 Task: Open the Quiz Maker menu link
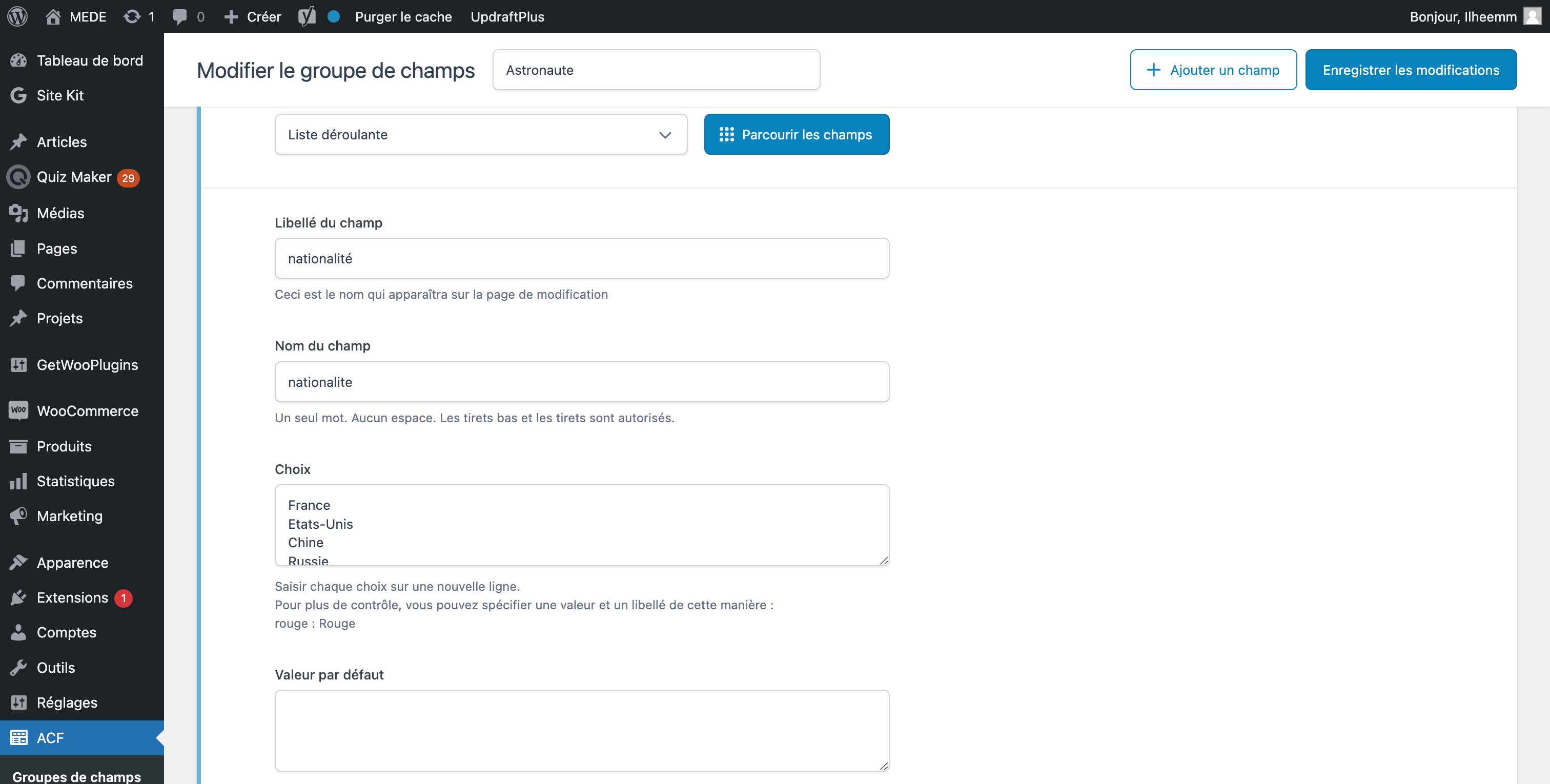point(74,177)
